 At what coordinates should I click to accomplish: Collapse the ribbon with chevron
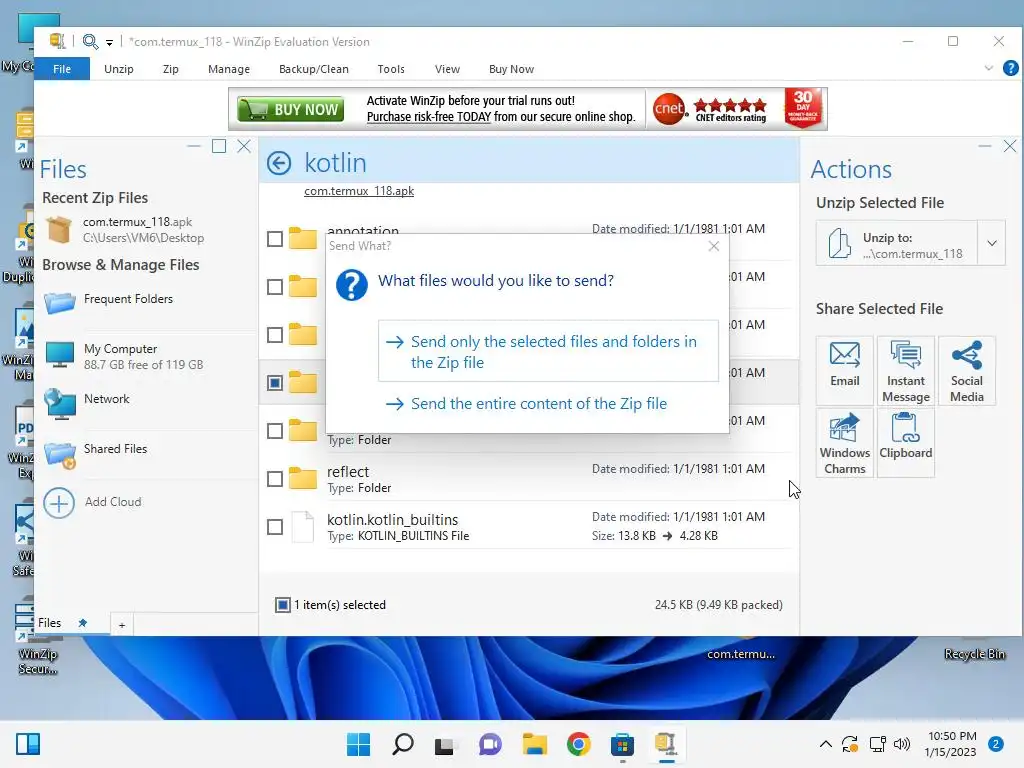(x=988, y=68)
